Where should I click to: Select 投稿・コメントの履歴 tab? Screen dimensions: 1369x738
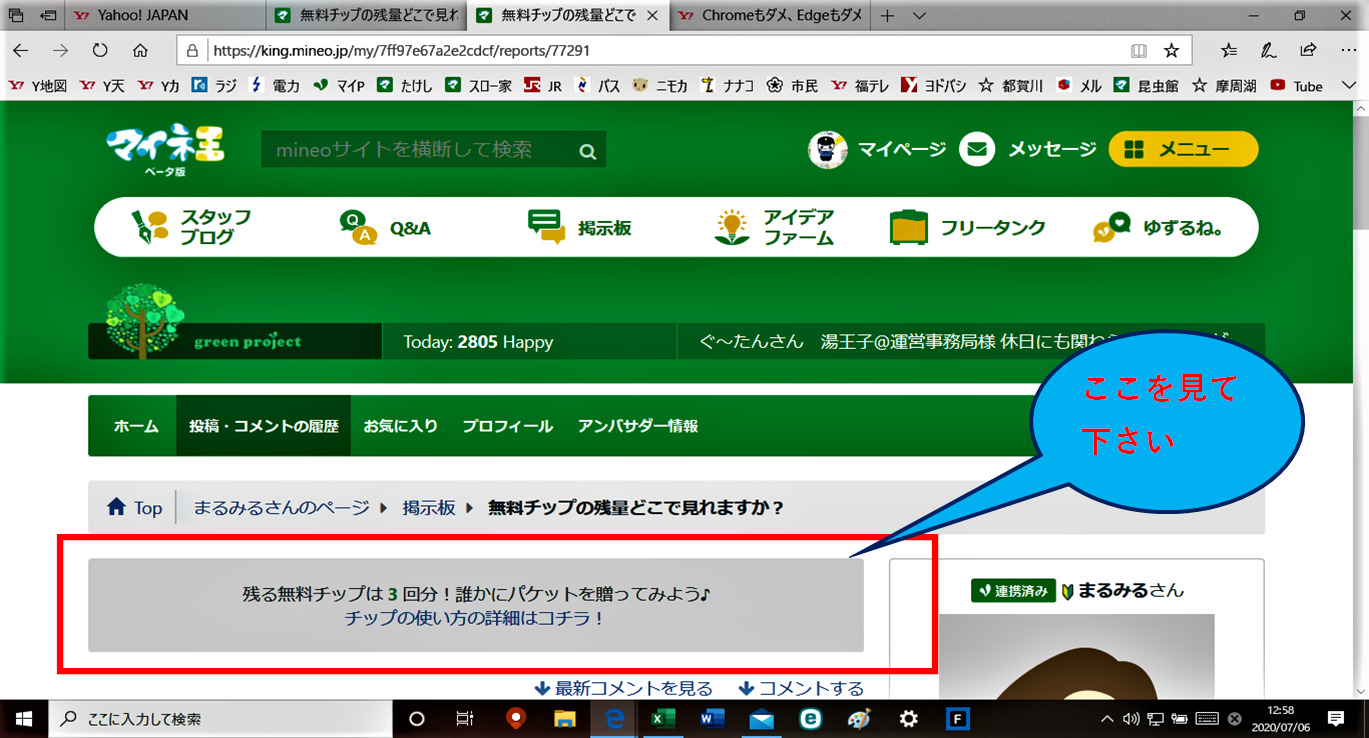tap(263, 426)
